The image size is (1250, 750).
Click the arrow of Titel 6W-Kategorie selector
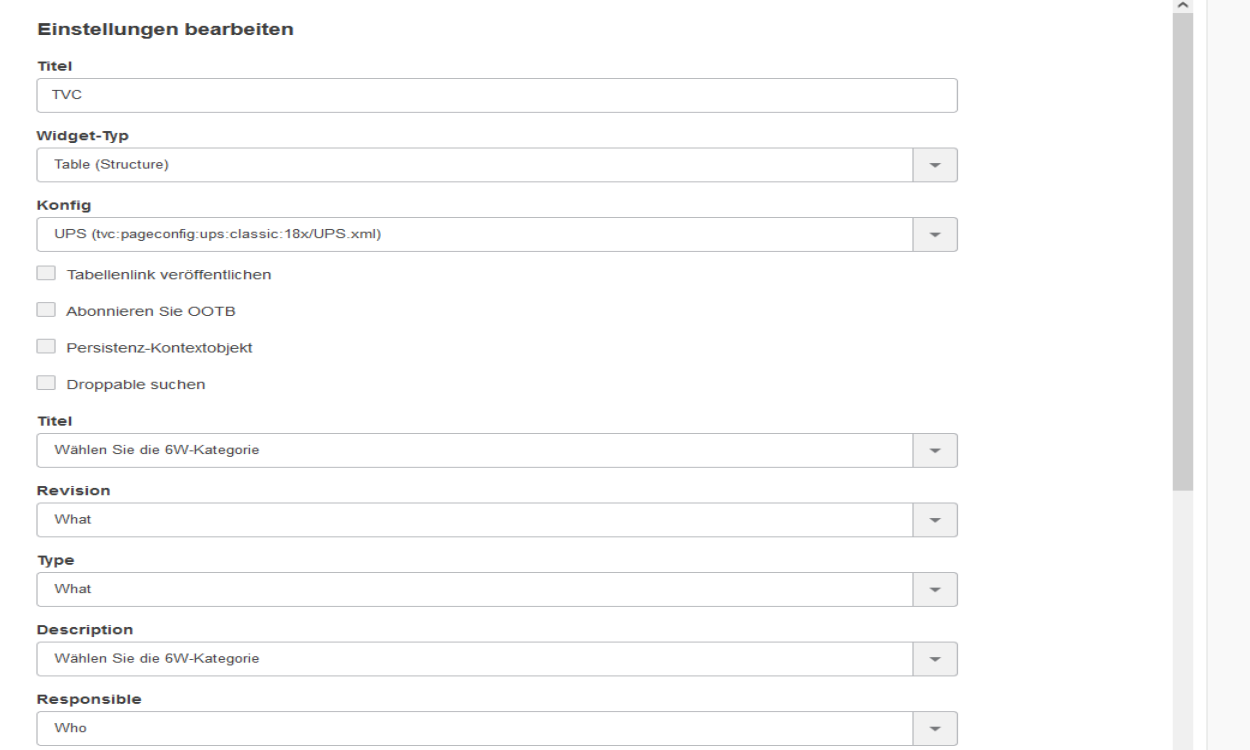coord(936,450)
